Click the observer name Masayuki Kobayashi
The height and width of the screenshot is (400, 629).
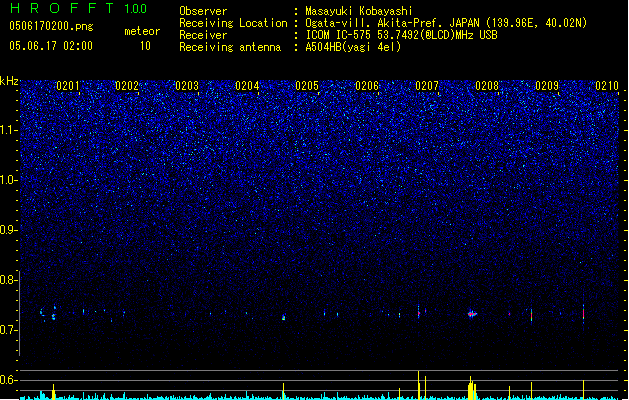point(359,11)
